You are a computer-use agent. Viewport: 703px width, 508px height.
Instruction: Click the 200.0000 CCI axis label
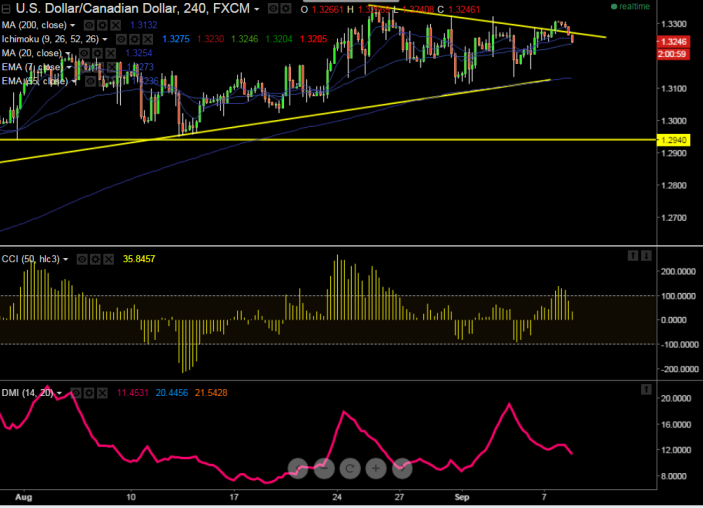click(677, 272)
